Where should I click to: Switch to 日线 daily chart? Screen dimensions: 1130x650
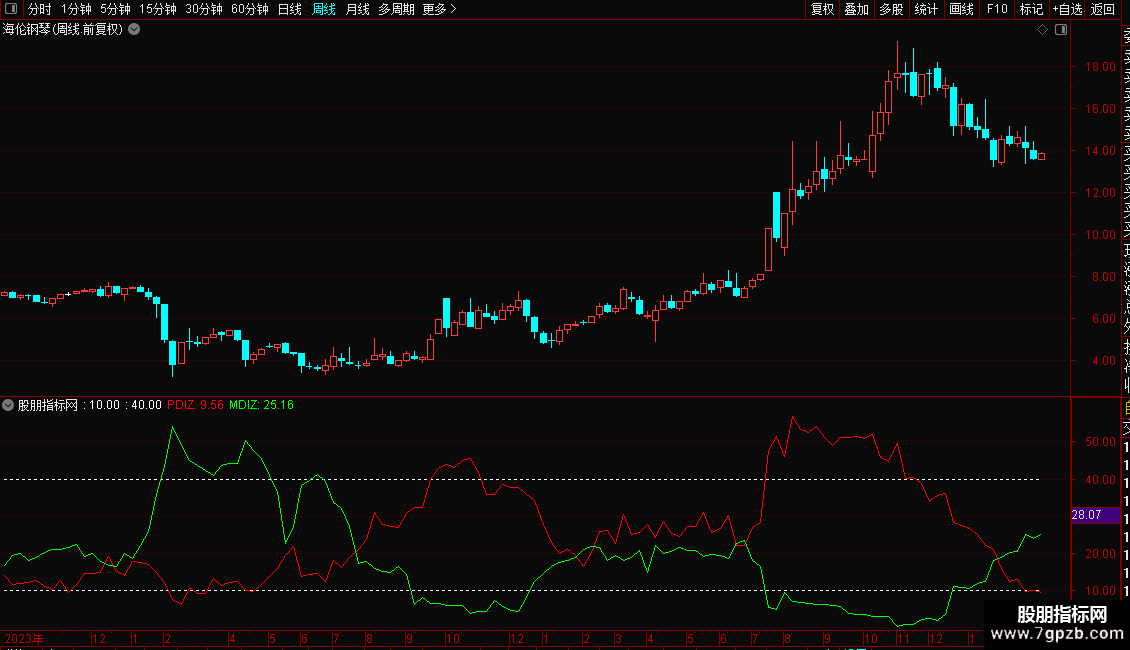290,9
